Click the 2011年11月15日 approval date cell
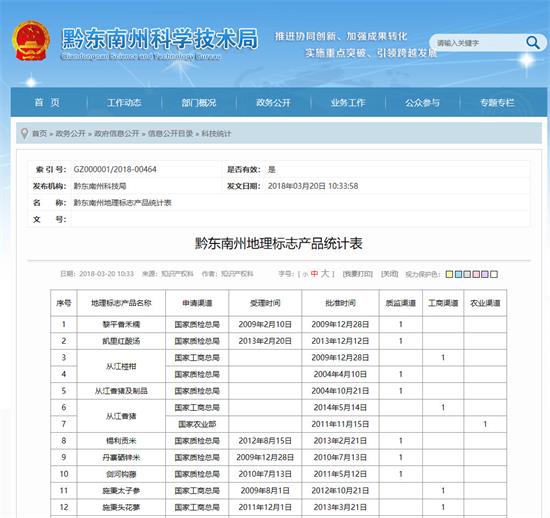 coord(340,424)
